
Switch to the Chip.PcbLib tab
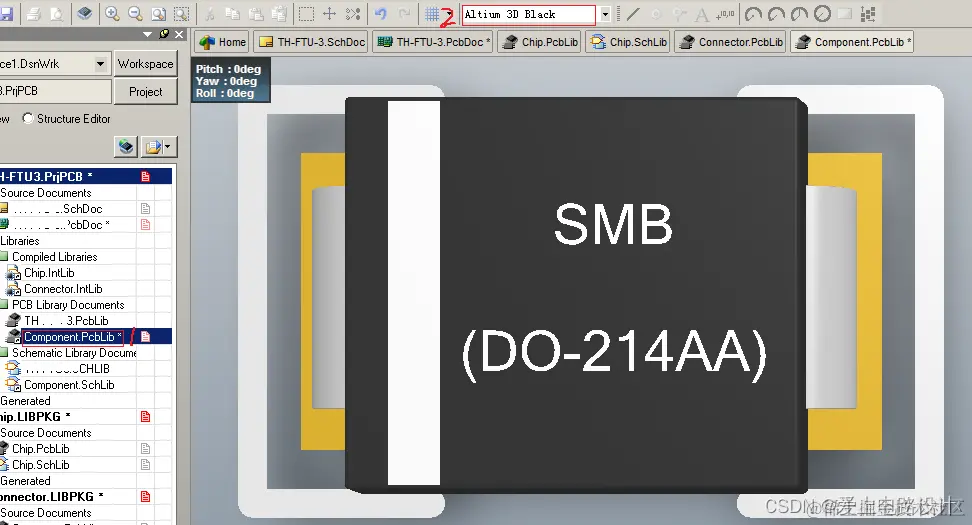click(539, 42)
